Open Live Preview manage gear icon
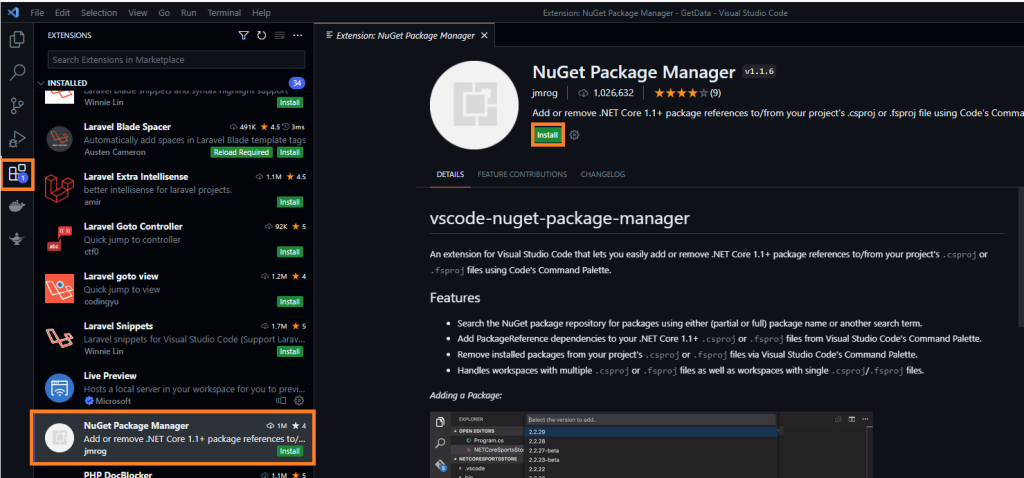Viewport: 1024px width, 478px height. coord(299,400)
